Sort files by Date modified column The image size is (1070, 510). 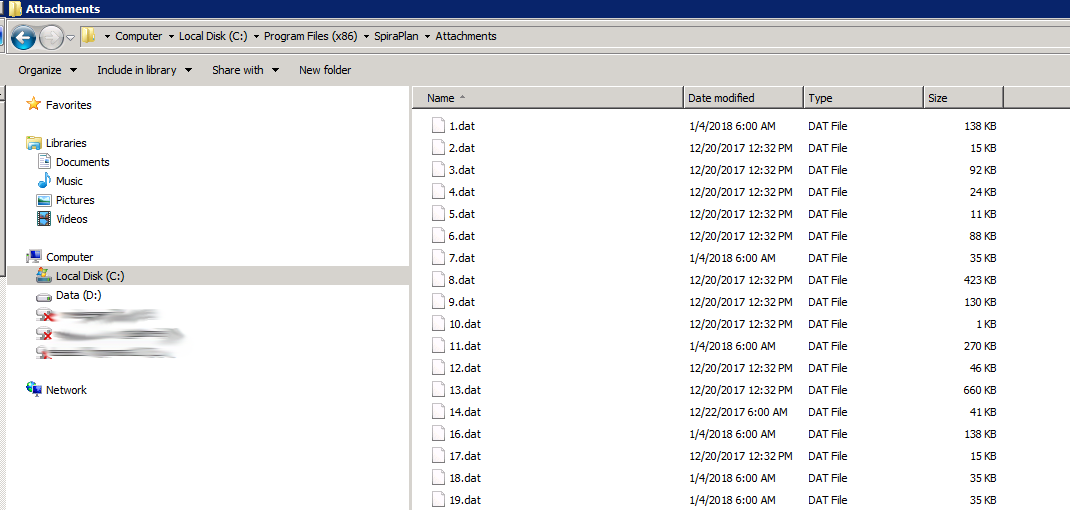pos(721,98)
